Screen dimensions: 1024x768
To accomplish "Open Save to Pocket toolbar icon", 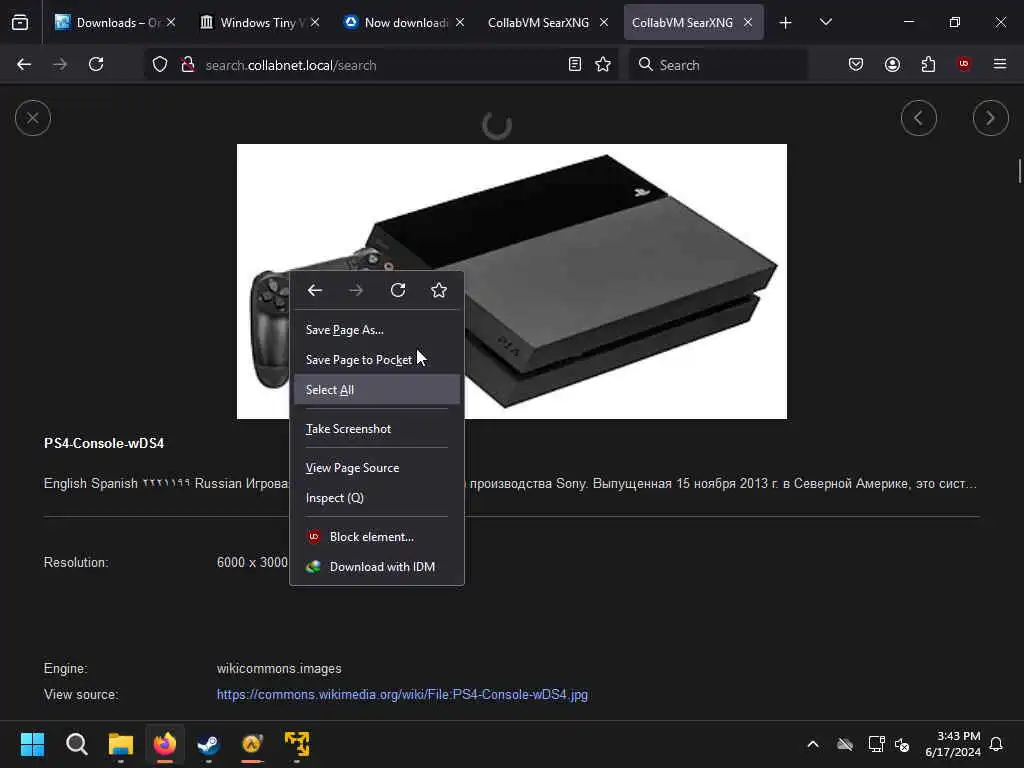I will click(x=856, y=64).
